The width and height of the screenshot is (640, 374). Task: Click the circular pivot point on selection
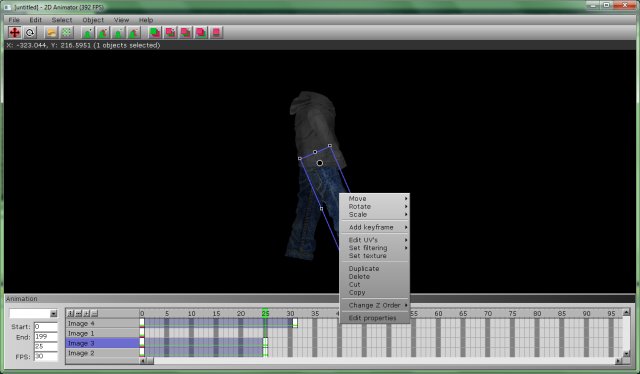point(320,163)
